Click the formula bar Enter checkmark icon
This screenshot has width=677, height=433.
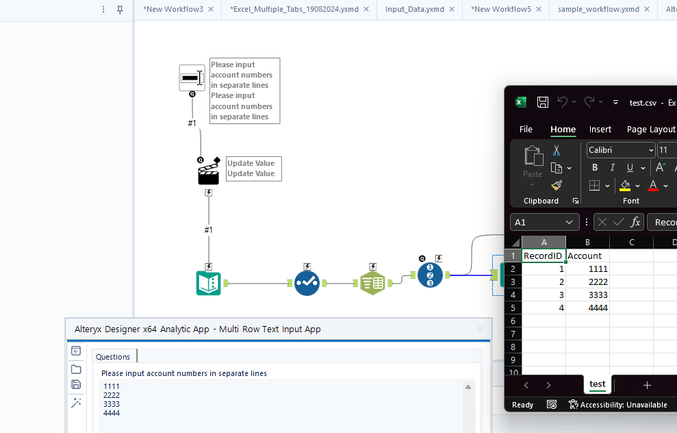[x=619, y=222]
